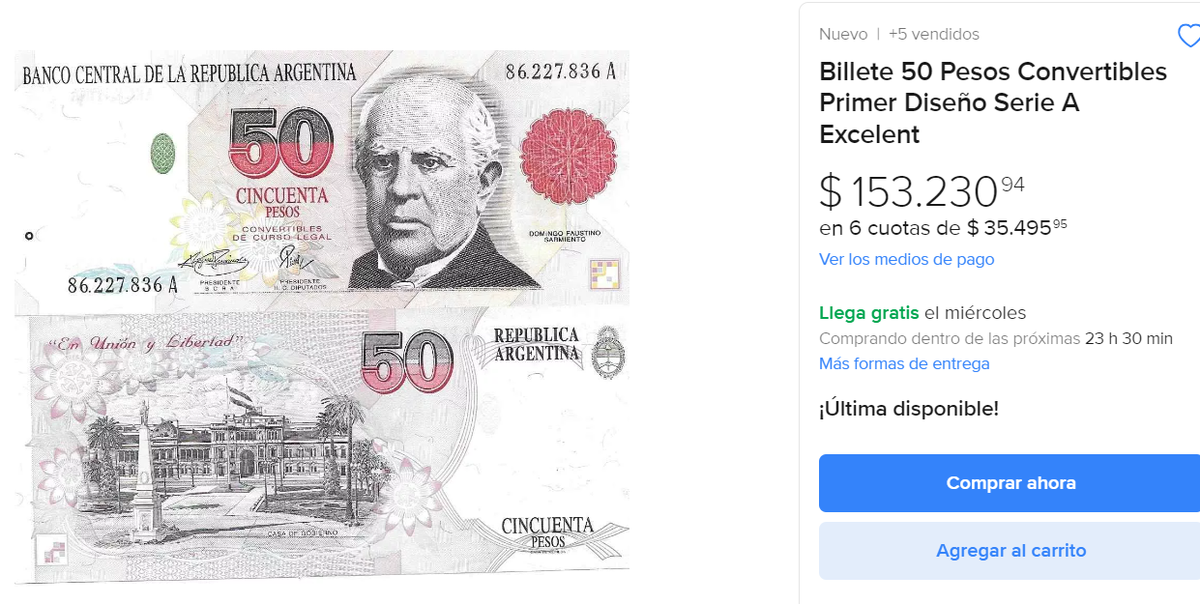Open Más formas de entrega link
This screenshot has height=604, width=1200.
(904, 363)
